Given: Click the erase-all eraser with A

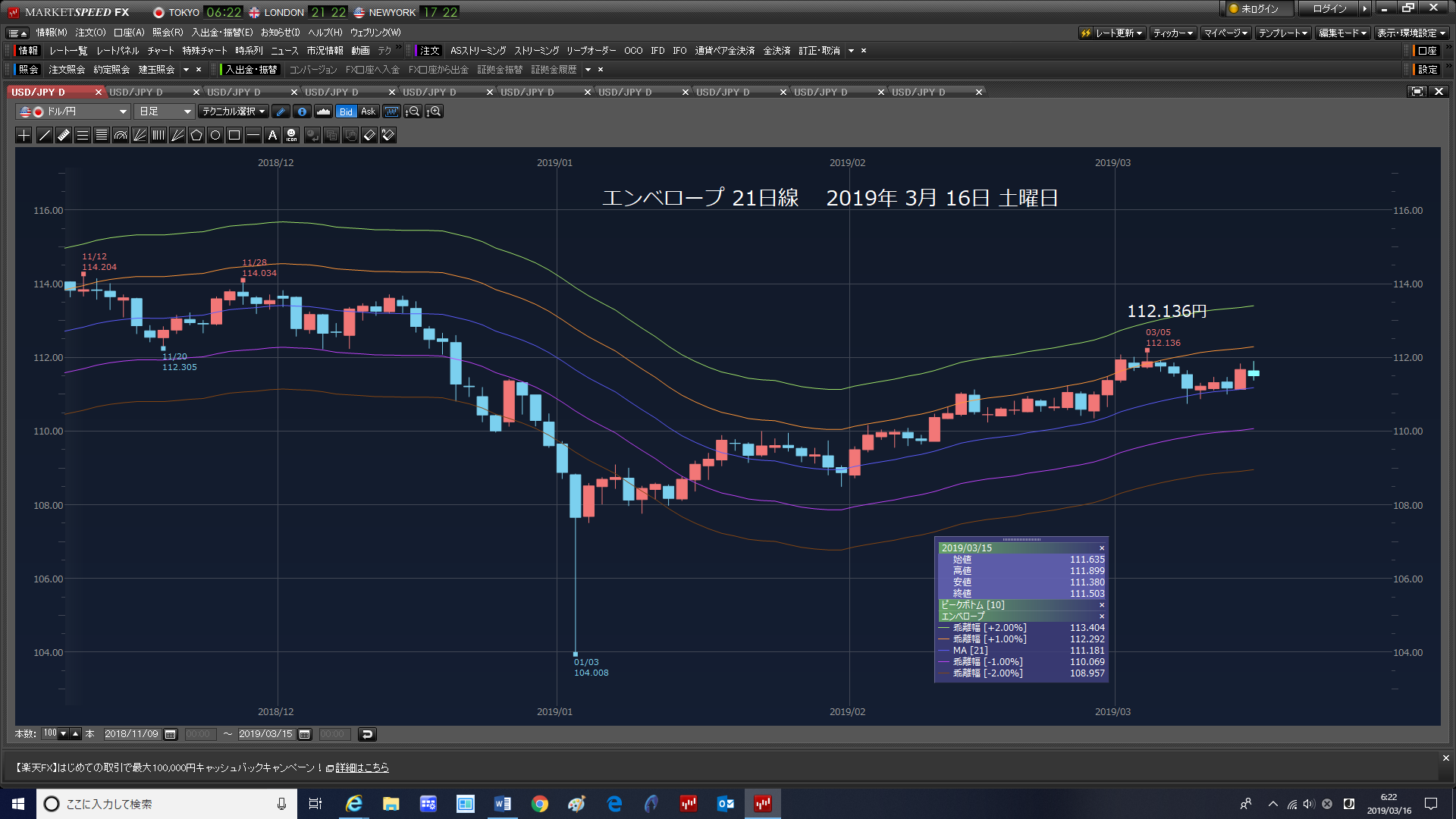Looking at the screenshot, I should click(388, 135).
